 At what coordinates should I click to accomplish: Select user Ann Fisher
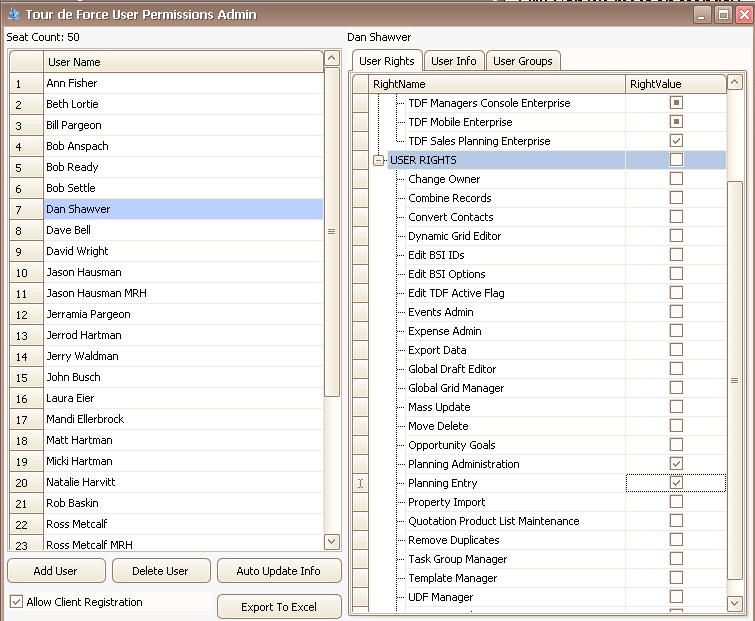pos(183,83)
